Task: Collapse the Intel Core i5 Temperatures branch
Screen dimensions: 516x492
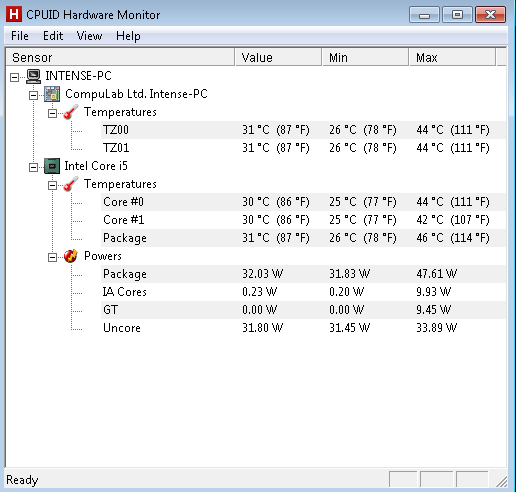Action: click(52, 185)
